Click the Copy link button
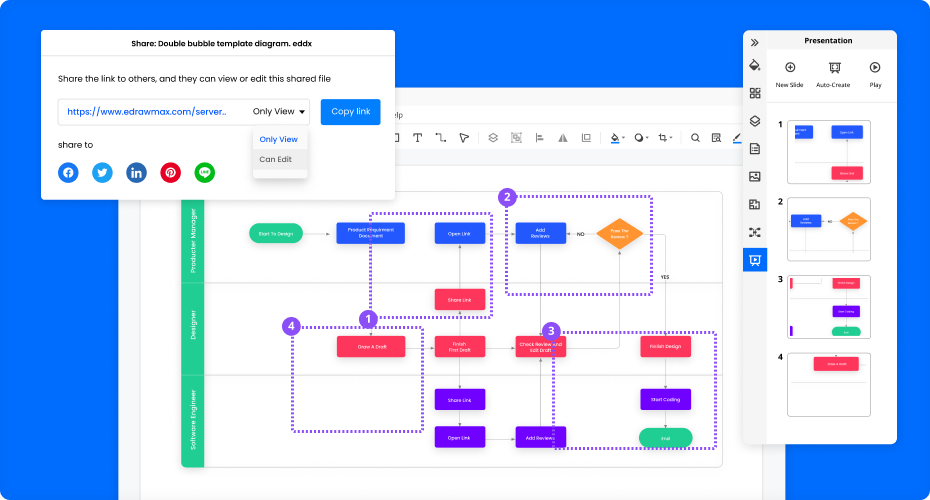 point(350,112)
